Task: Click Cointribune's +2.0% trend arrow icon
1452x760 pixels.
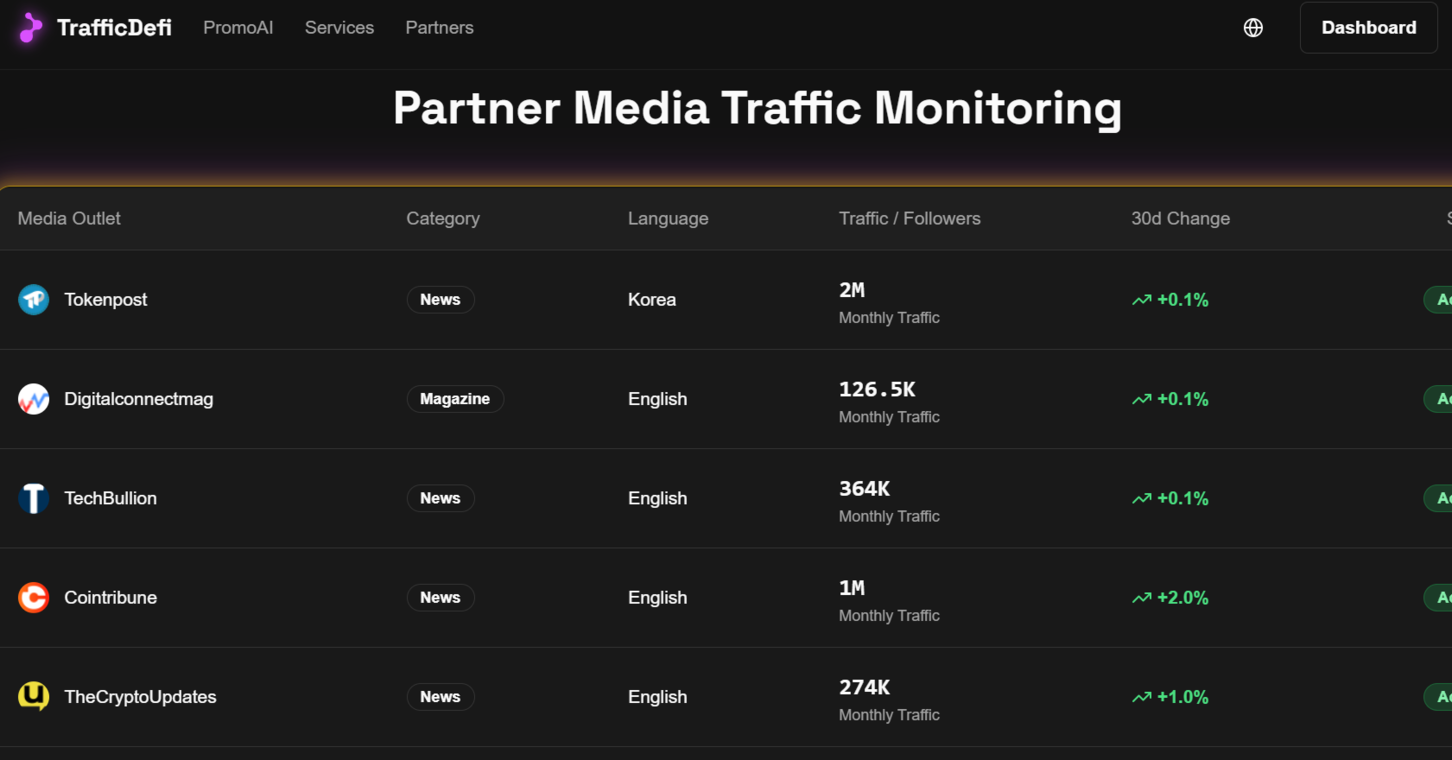Action: (1141, 596)
